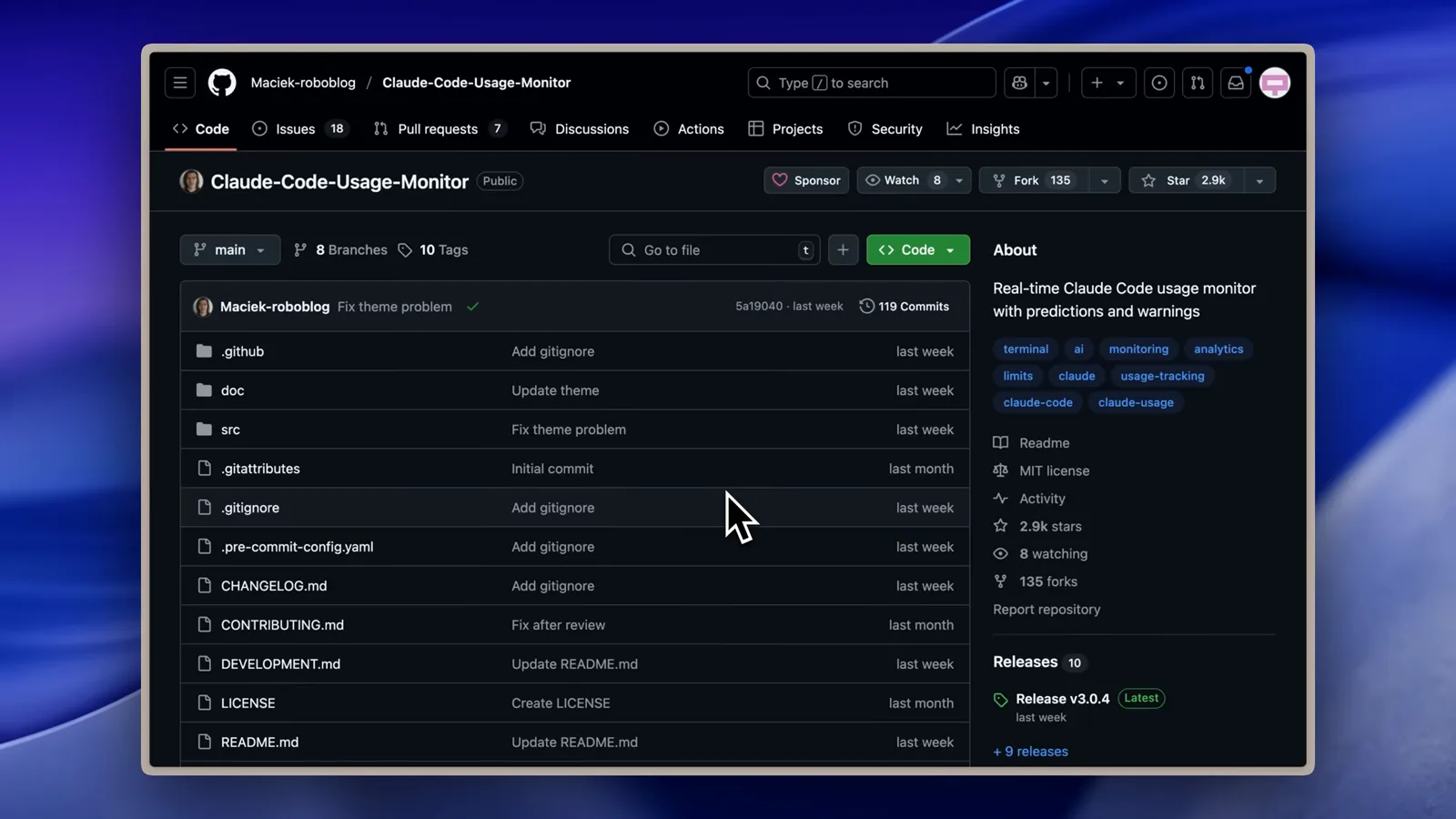
Task: Open the + 9 releases link
Action: coord(1030,752)
